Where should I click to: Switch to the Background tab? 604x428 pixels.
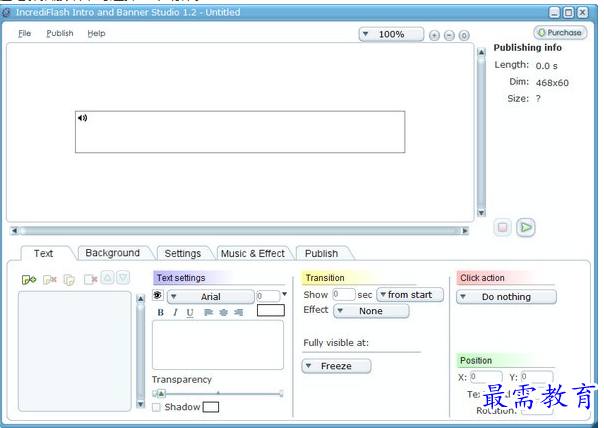coord(112,253)
